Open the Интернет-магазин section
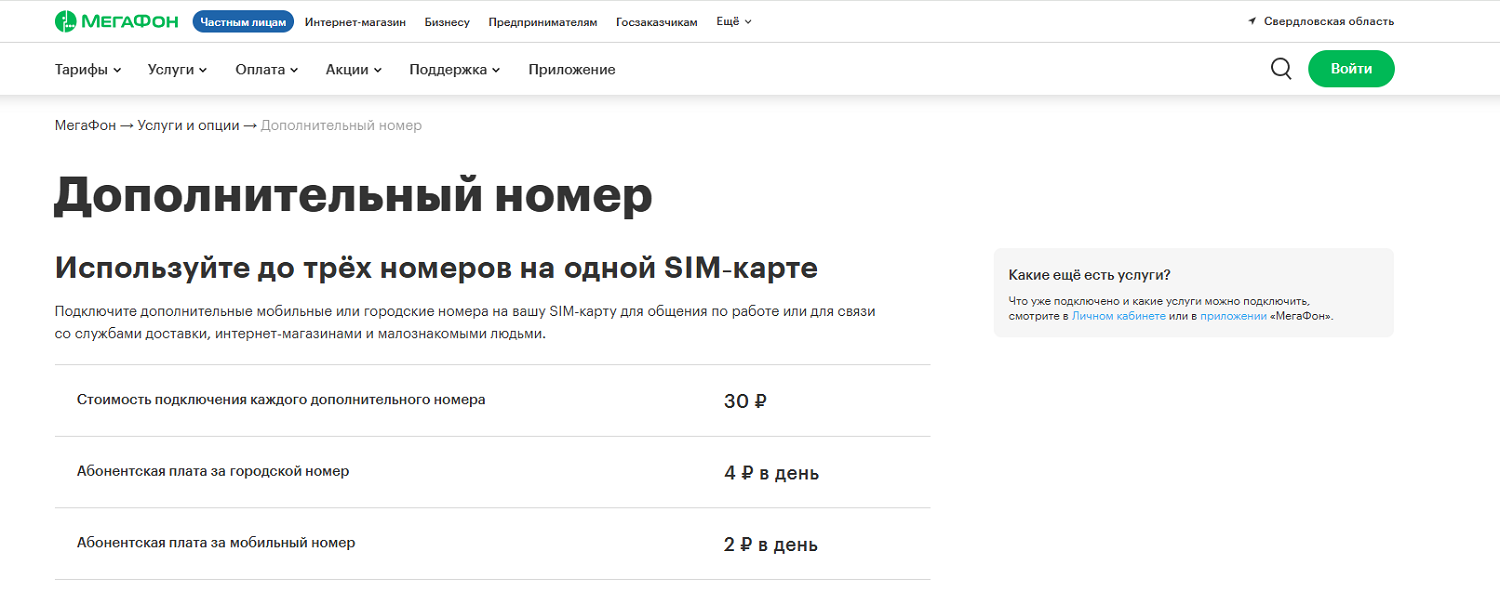 click(x=355, y=21)
